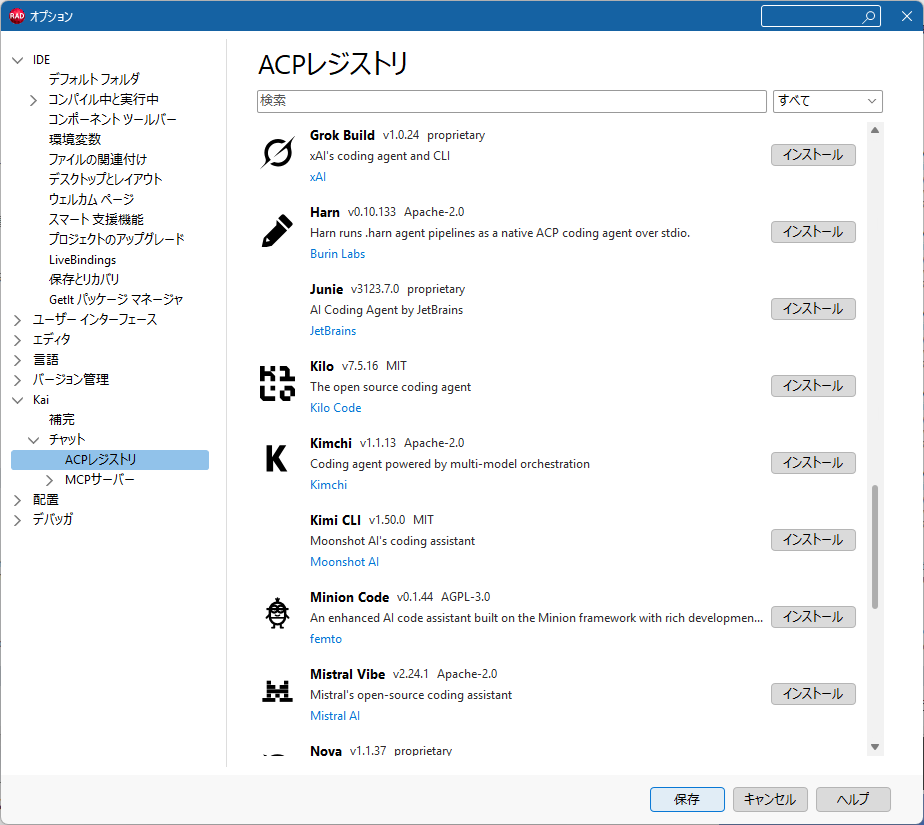The width and height of the screenshot is (924, 825).
Task: Click the scroll up arrow of agent list
Action: click(875, 130)
